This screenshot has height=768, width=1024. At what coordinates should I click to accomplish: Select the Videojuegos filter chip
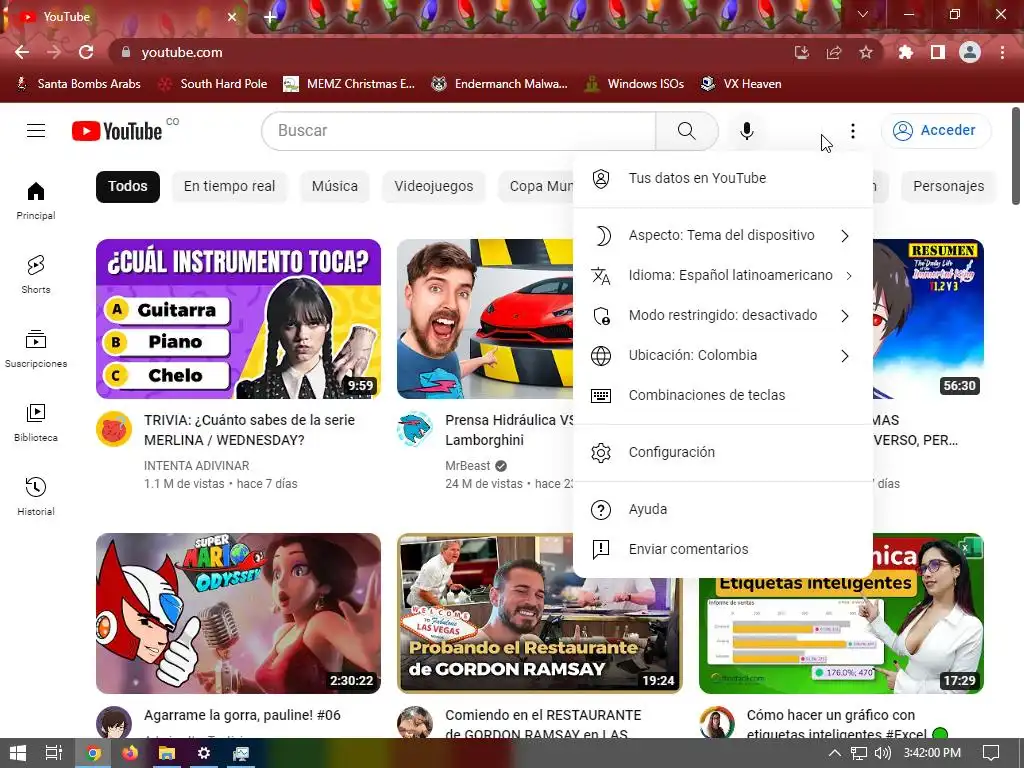point(434,187)
